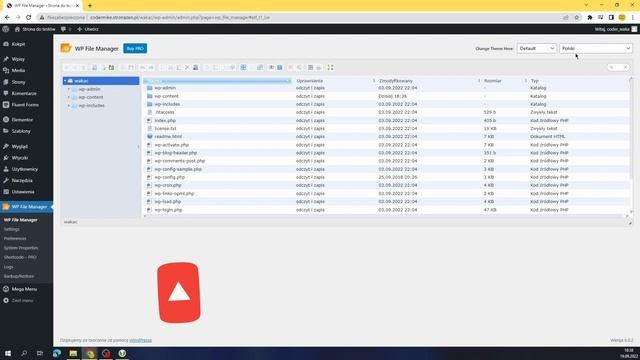
Task: Click the file manager search field
Action: pos(618,67)
